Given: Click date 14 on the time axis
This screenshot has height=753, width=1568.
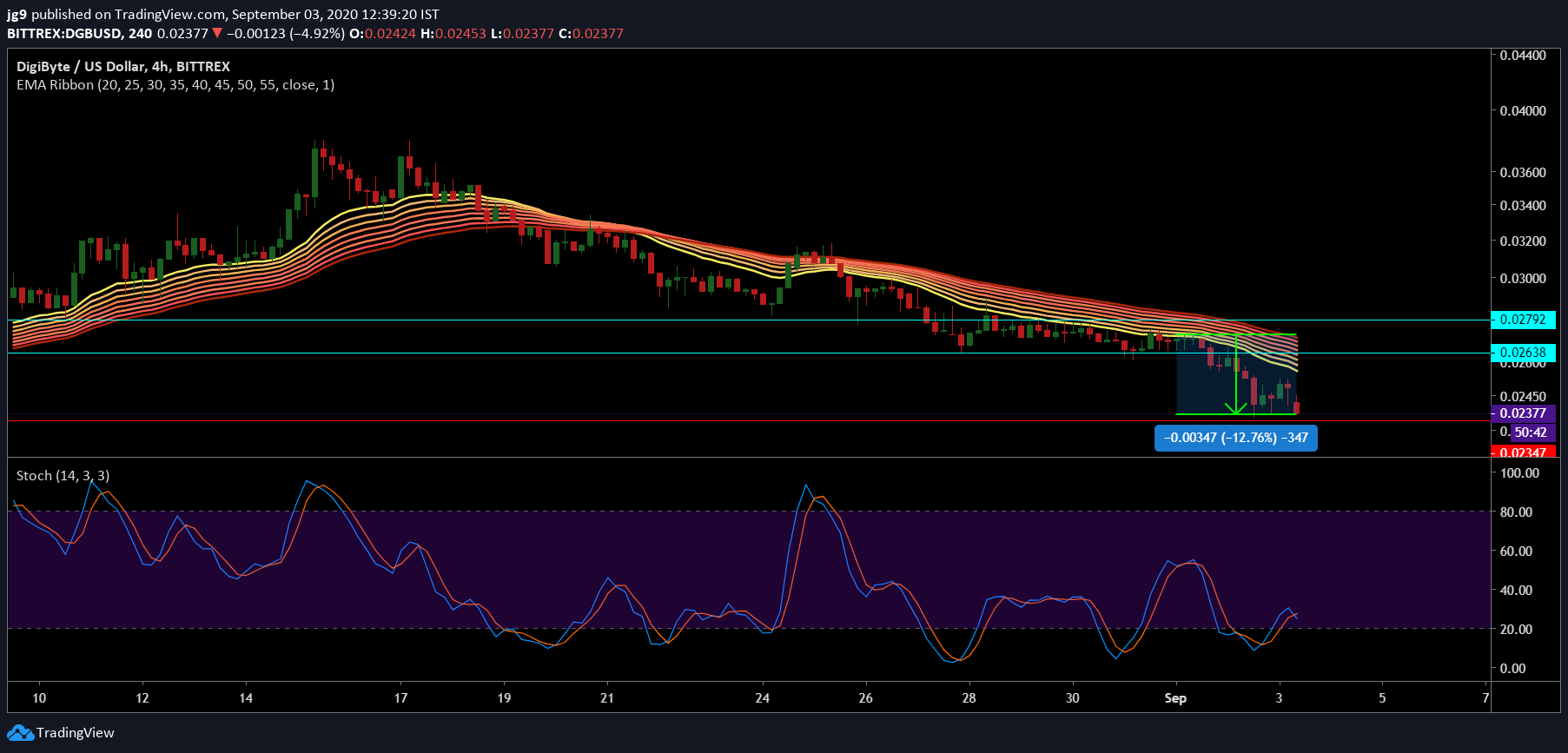Looking at the screenshot, I should 246,698.
